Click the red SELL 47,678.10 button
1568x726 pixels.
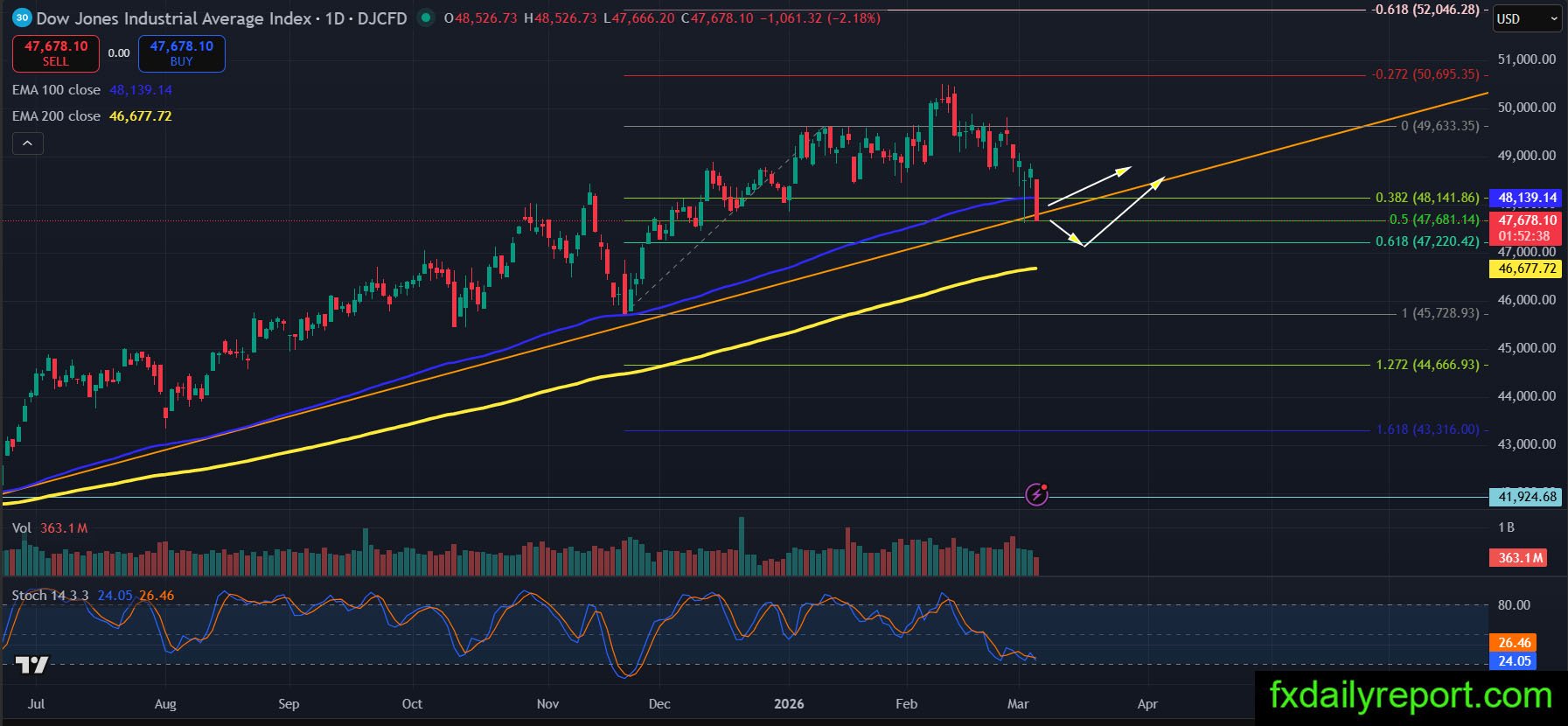[56, 53]
